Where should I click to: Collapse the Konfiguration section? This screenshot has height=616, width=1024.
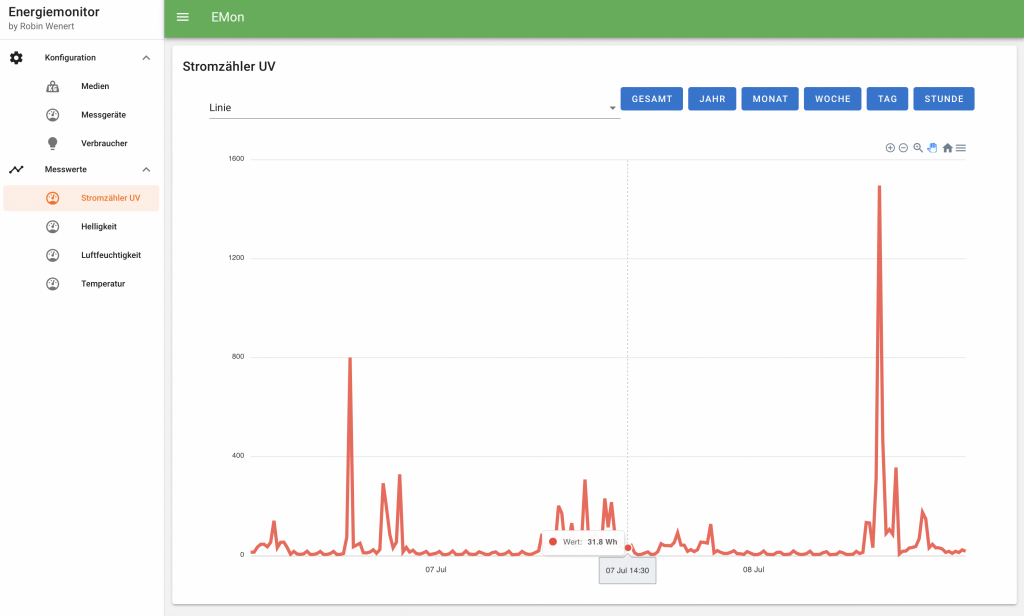click(x=146, y=57)
